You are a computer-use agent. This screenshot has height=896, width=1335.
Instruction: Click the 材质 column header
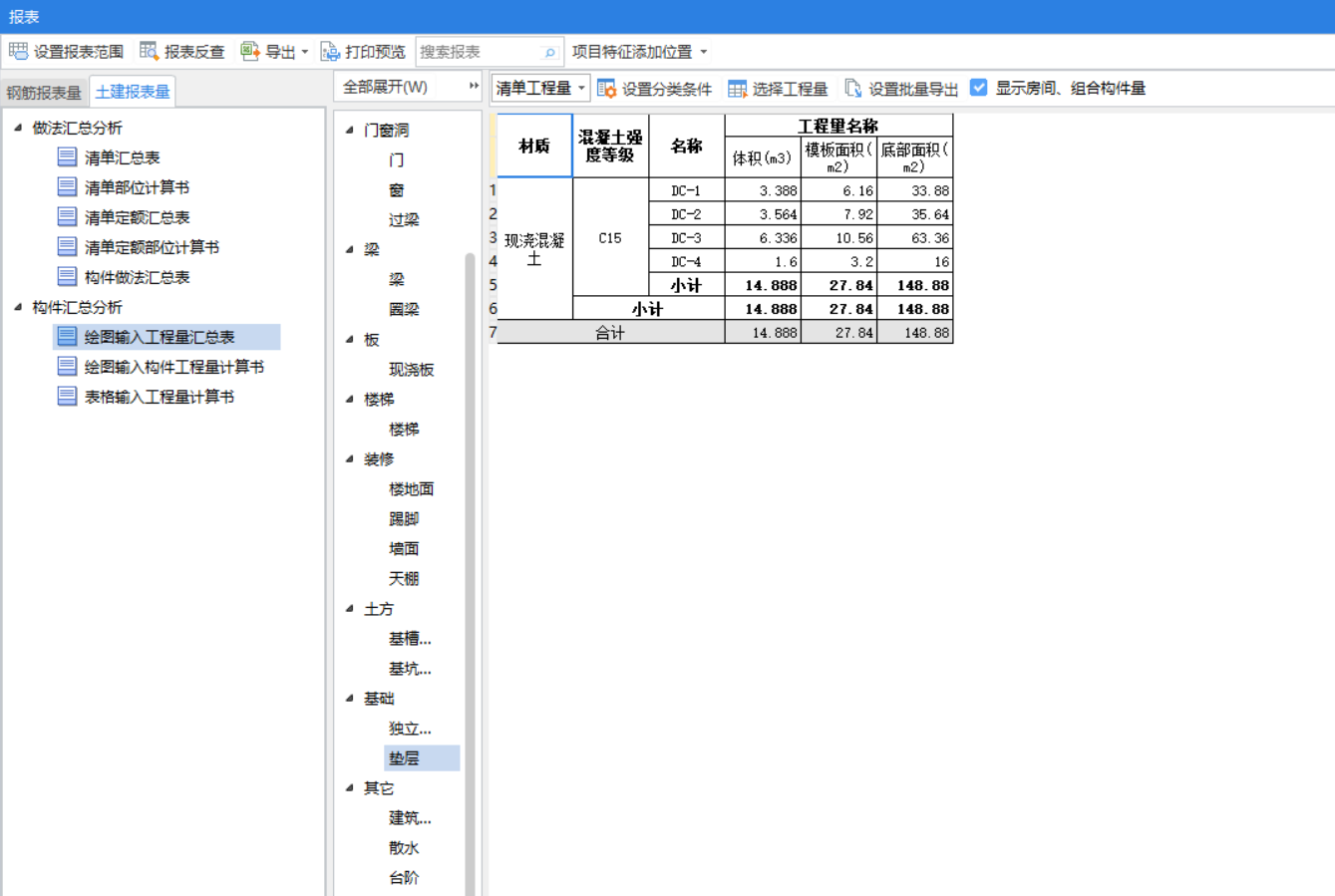[534, 146]
